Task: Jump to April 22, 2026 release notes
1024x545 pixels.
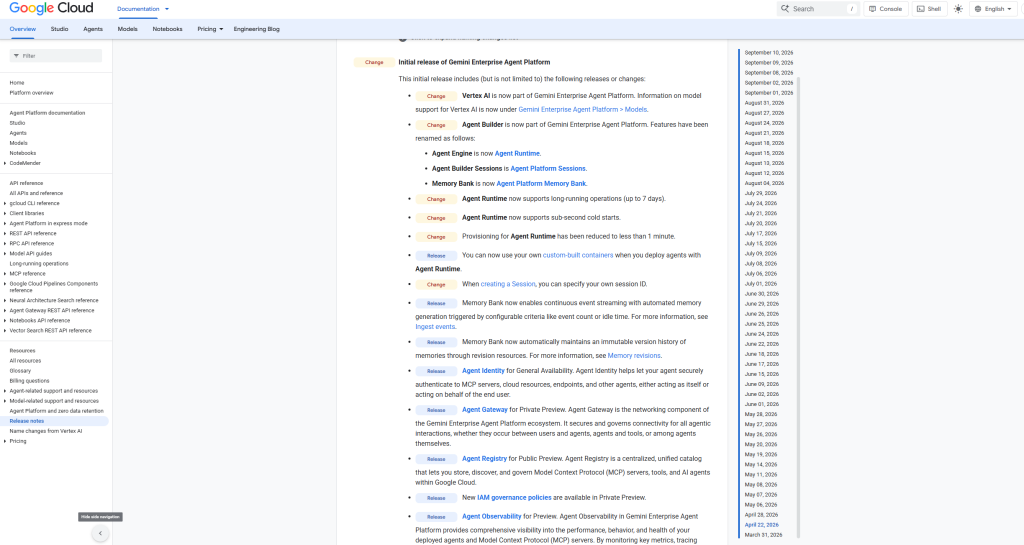Action: coord(761,525)
